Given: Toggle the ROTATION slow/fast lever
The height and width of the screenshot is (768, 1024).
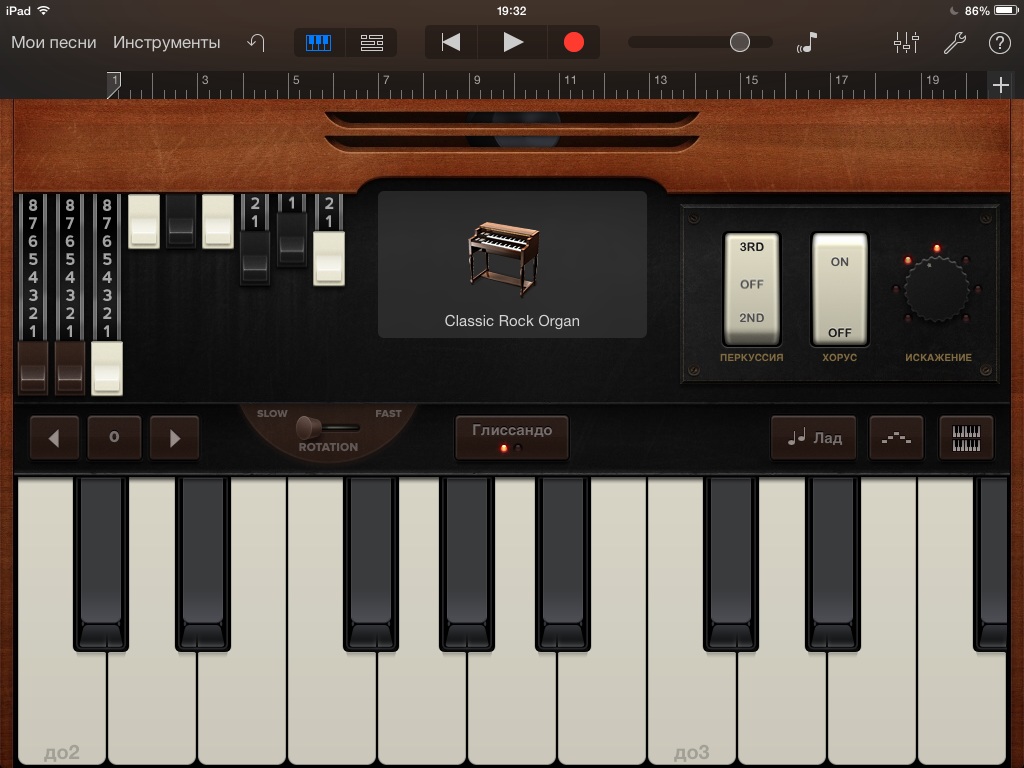Looking at the screenshot, I should tap(309, 428).
